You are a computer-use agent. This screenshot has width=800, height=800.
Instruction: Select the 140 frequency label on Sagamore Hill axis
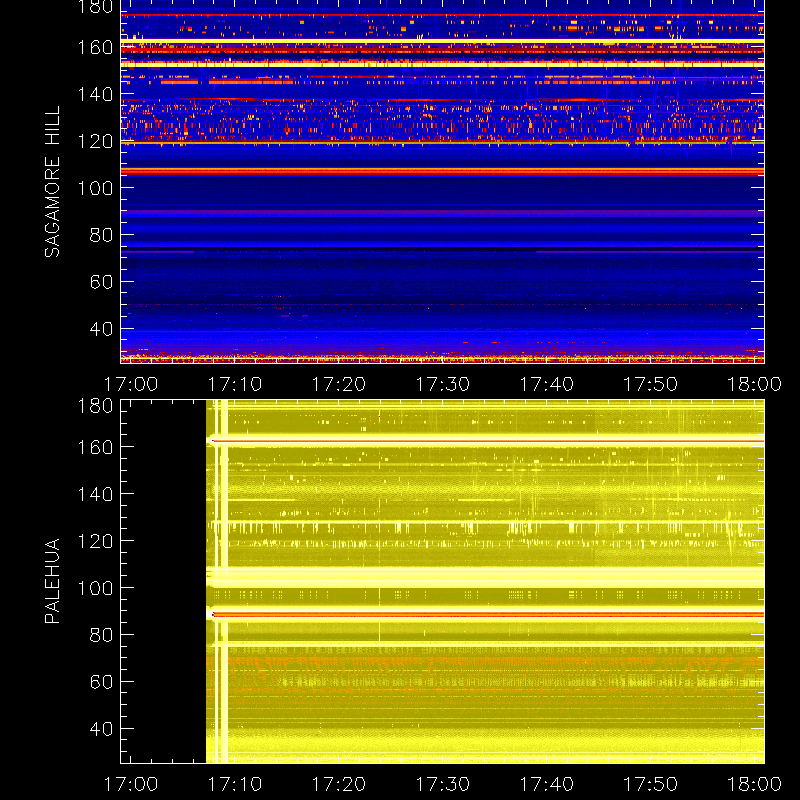pos(95,94)
